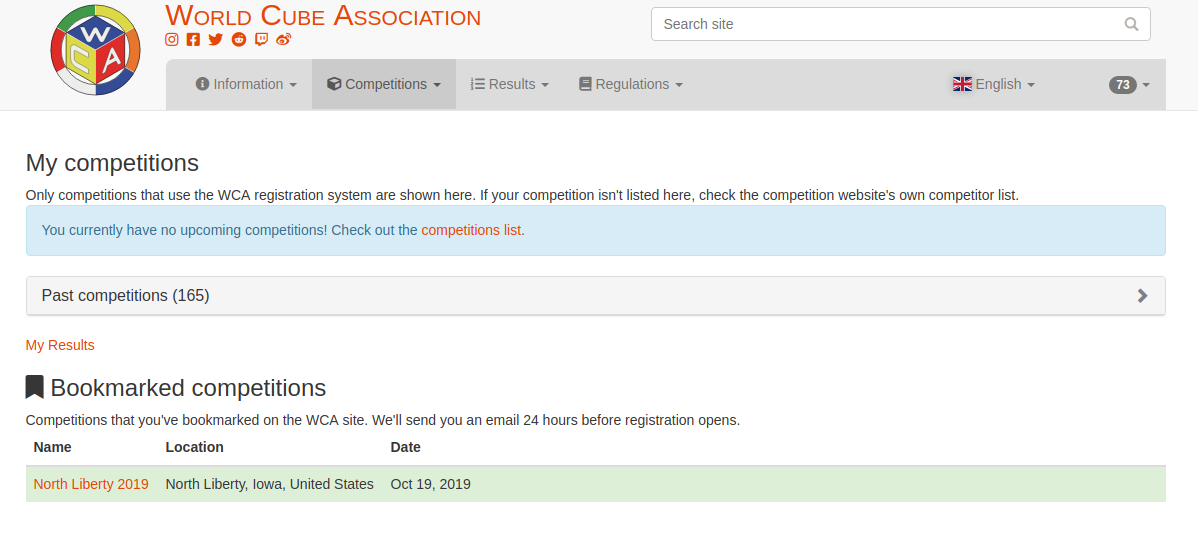Click the Location column header
The width and height of the screenshot is (1198, 539).
tap(195, 447)
